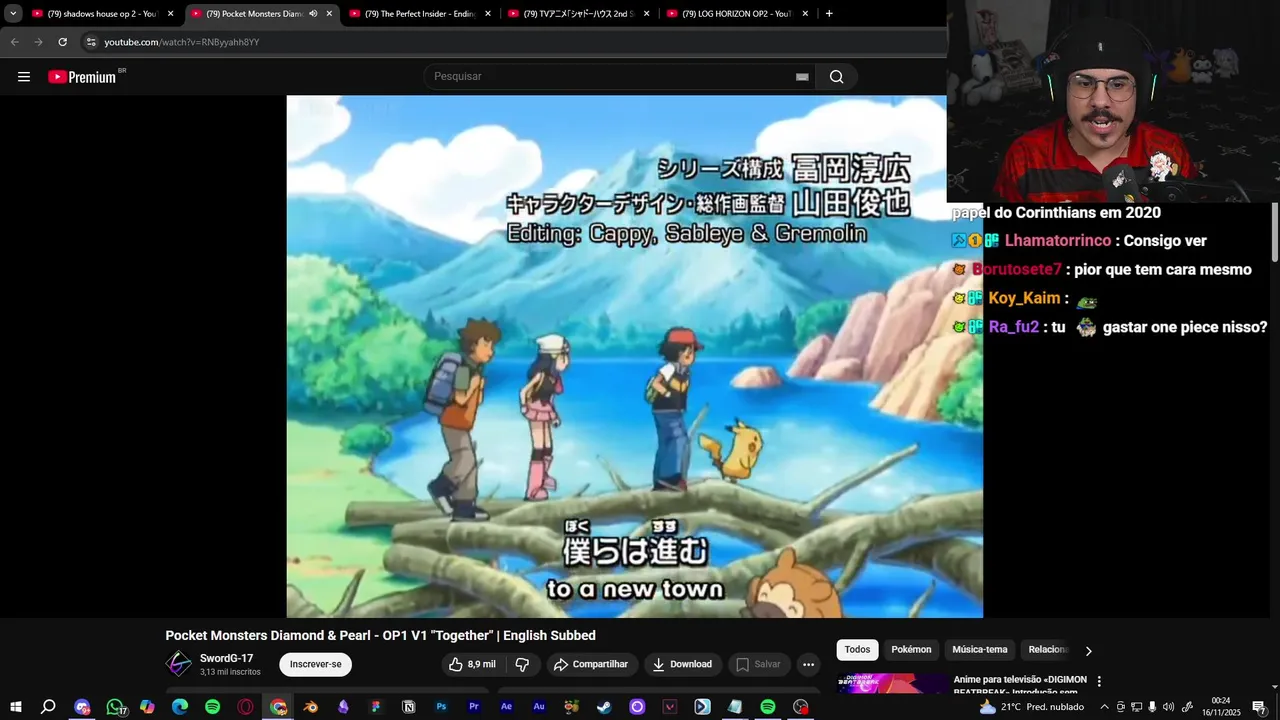Click the microphone tray icon
This screenshot has height=720, width=1280.
[x=1152, y=707]
